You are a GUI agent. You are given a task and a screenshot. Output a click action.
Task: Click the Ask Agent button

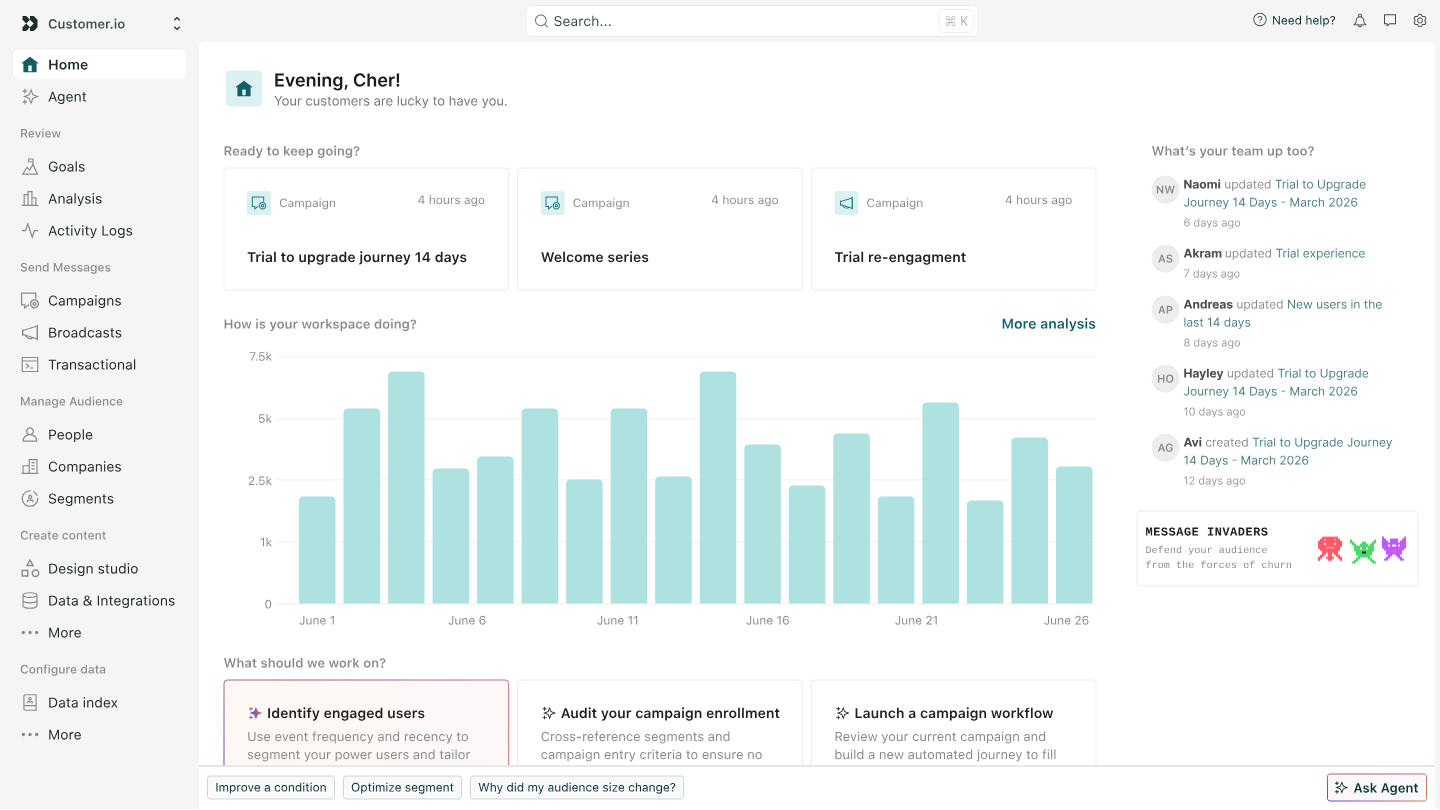(1376, 788)
